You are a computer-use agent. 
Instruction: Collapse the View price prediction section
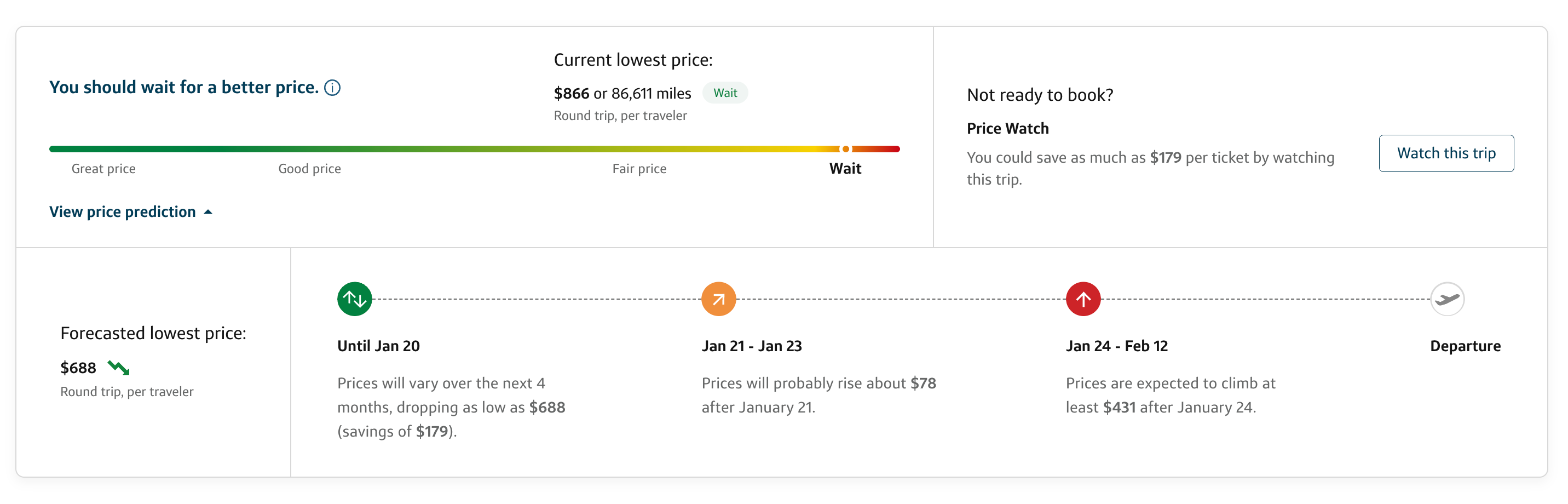122,211
